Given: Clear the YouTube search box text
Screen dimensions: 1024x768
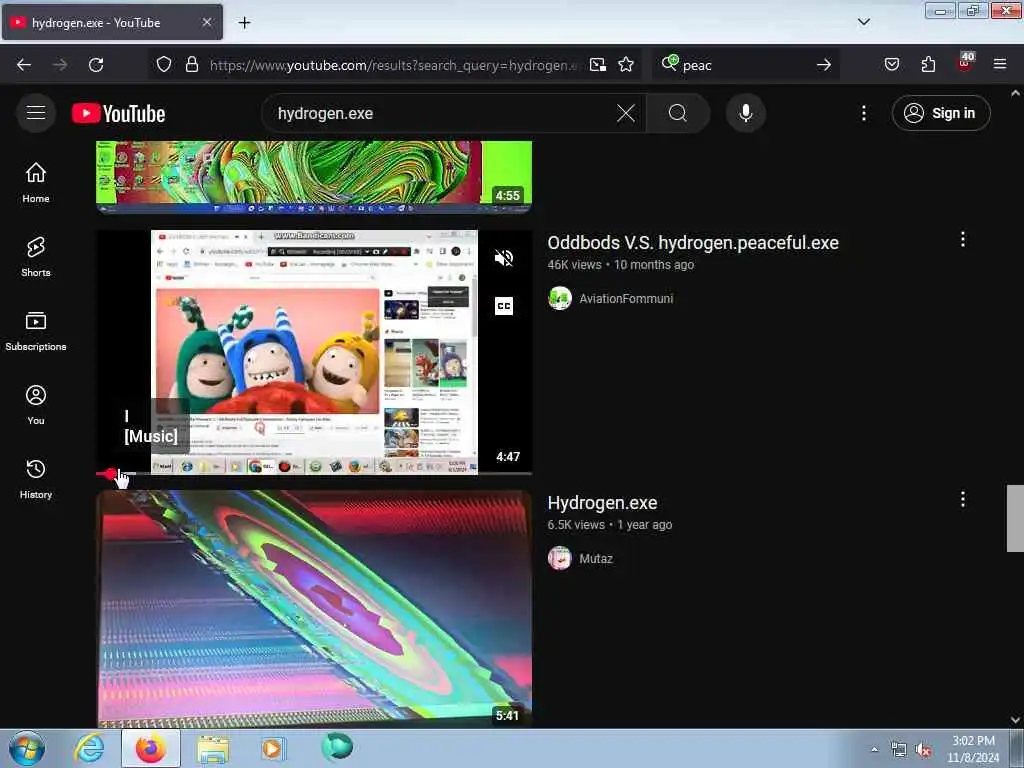Looking at the screenshot, I should pos(626,114).
